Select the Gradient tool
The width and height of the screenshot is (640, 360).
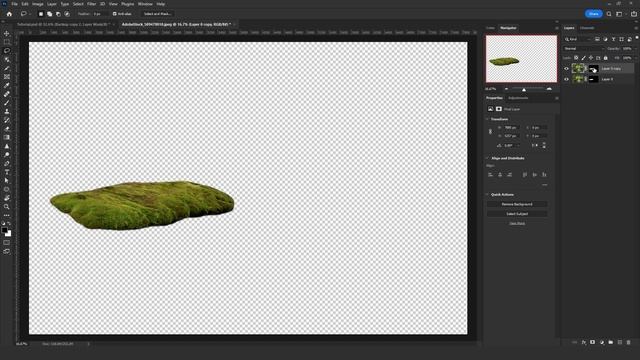pos(7,137)
